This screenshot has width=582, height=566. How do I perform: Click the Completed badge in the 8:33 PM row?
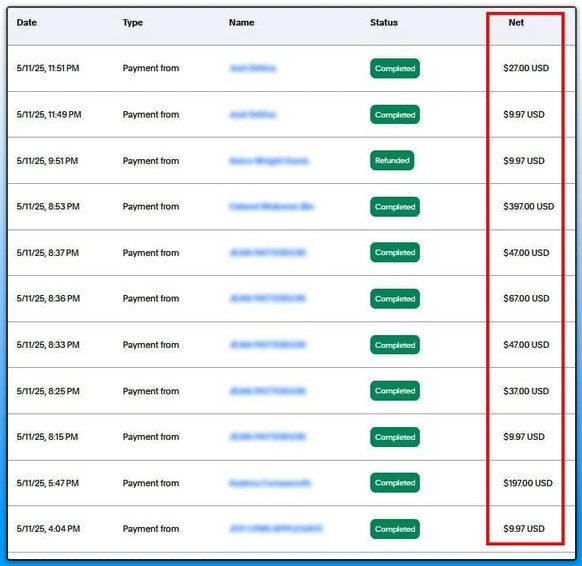tap(395, 345)
